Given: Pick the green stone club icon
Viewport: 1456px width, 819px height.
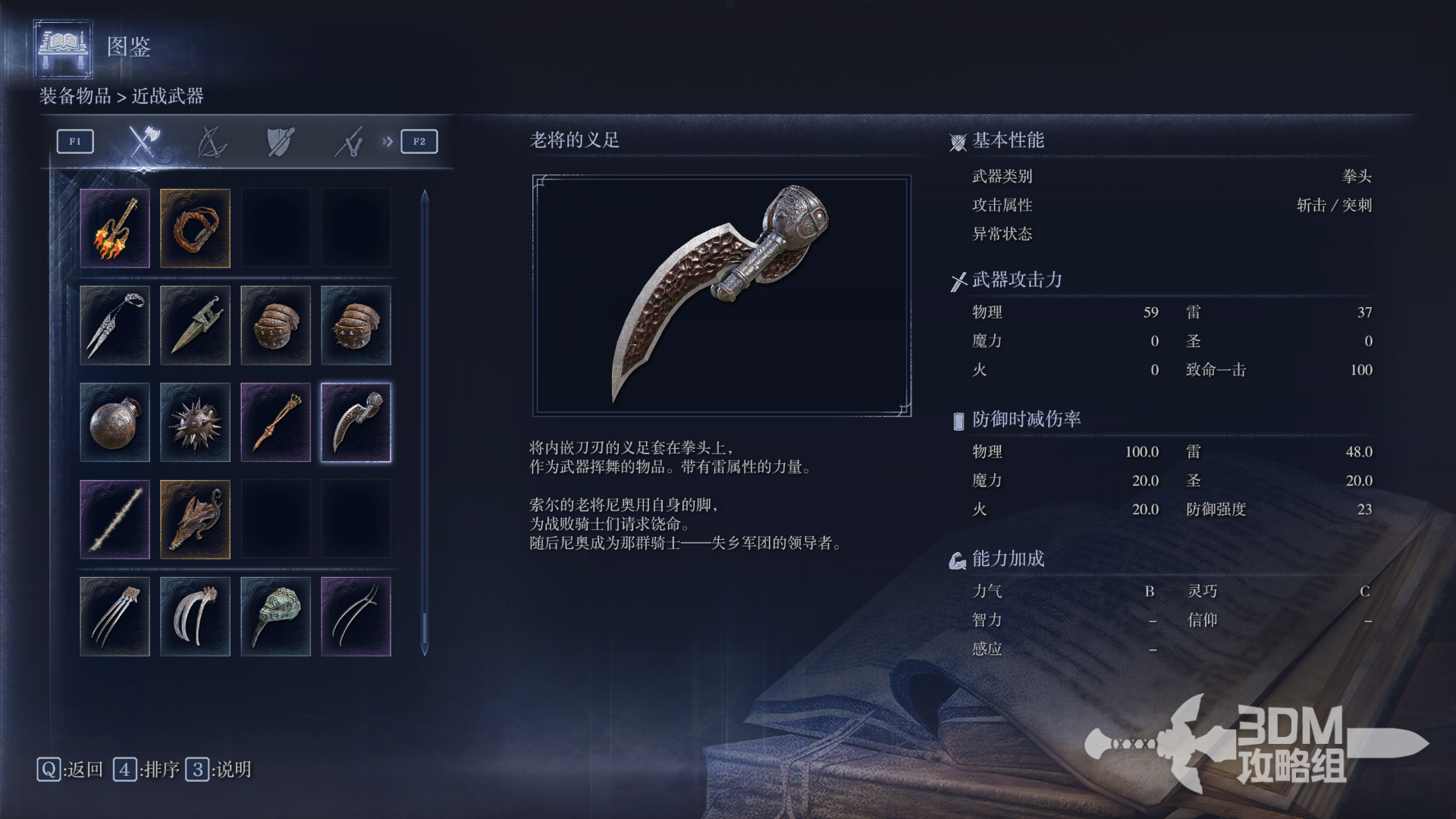Looking at the screenshot, I should 275,617.
